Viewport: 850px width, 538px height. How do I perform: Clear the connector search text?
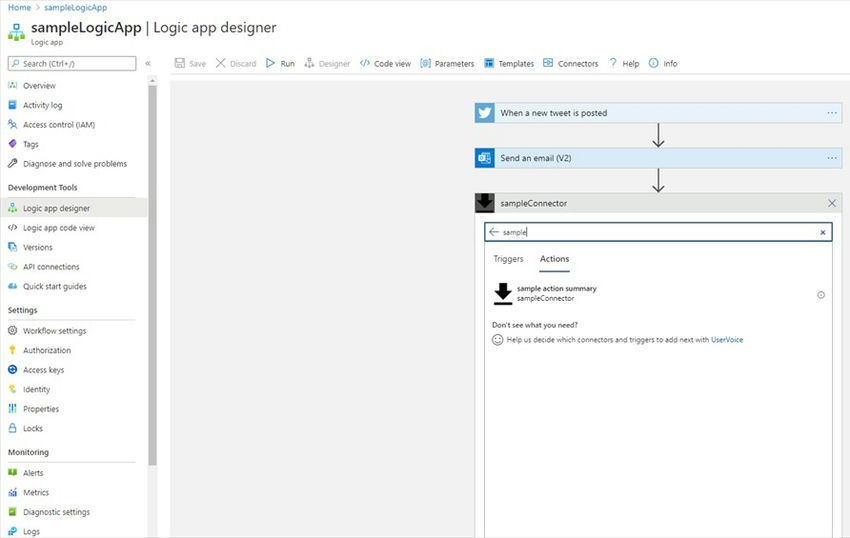[823, 232]
